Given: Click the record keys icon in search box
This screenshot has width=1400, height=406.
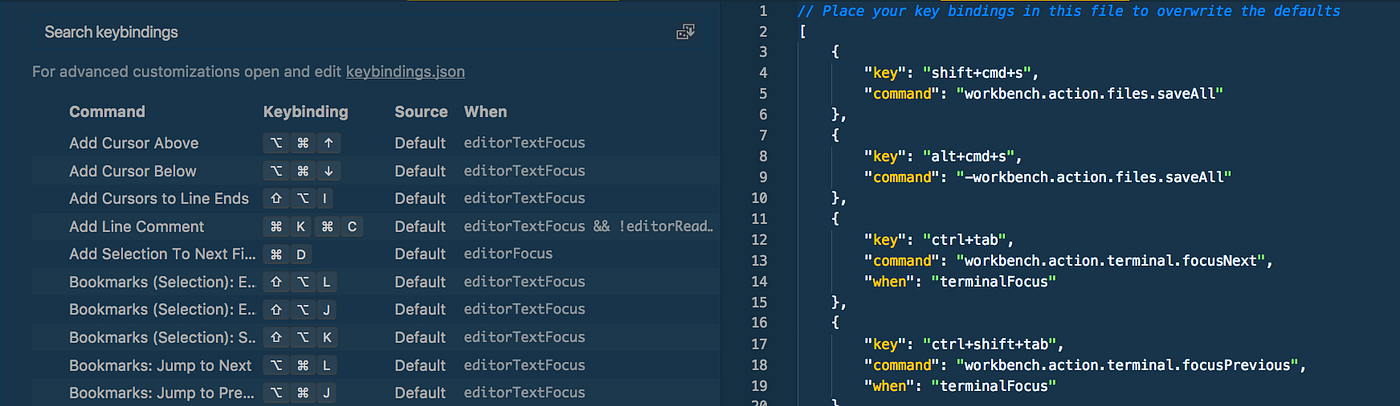Looking at the screenshot, I should [x=685, y=32].
